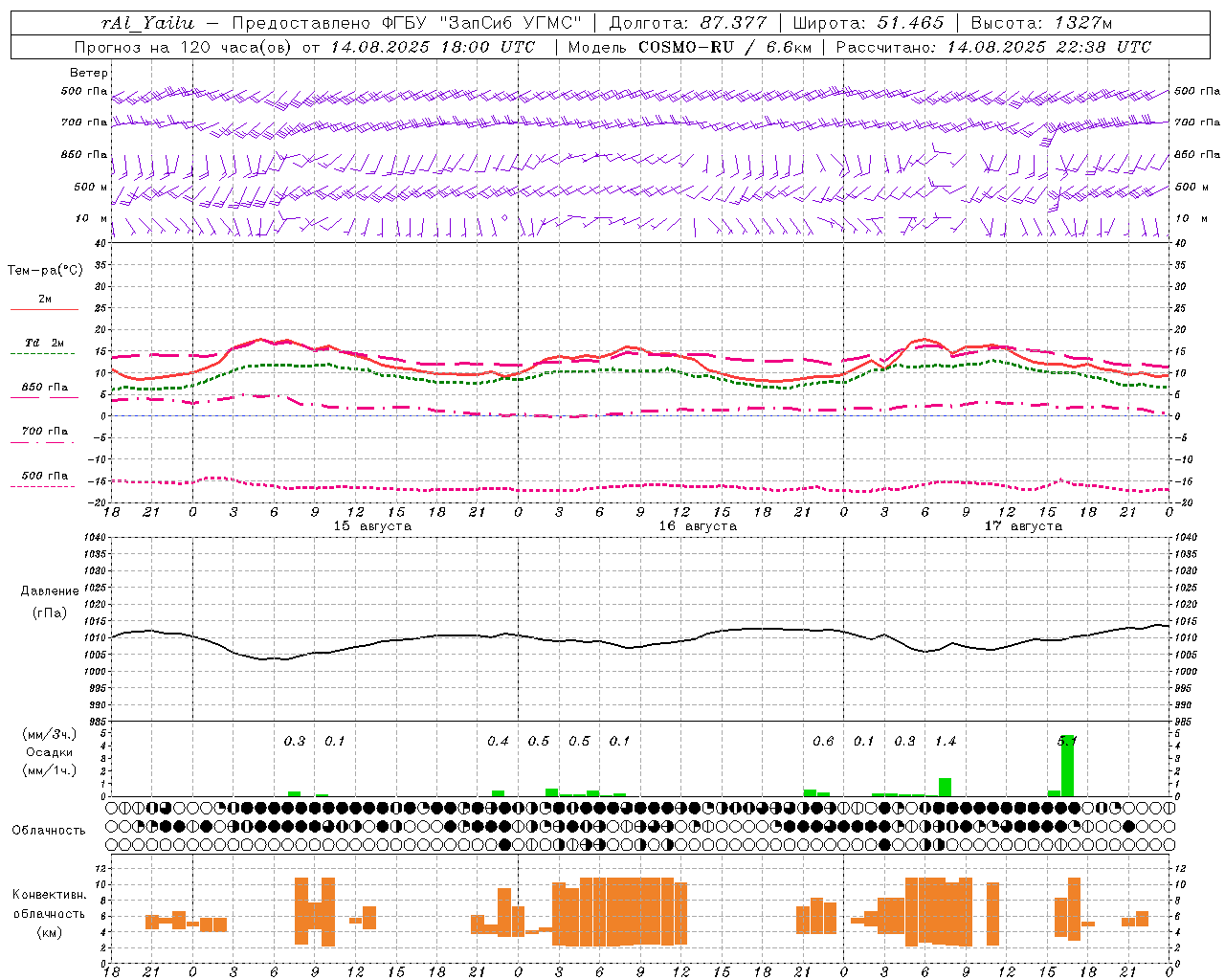Click the elevation text 1327м
Viewport: 1225px width, 980px height.
[1084, 23]
